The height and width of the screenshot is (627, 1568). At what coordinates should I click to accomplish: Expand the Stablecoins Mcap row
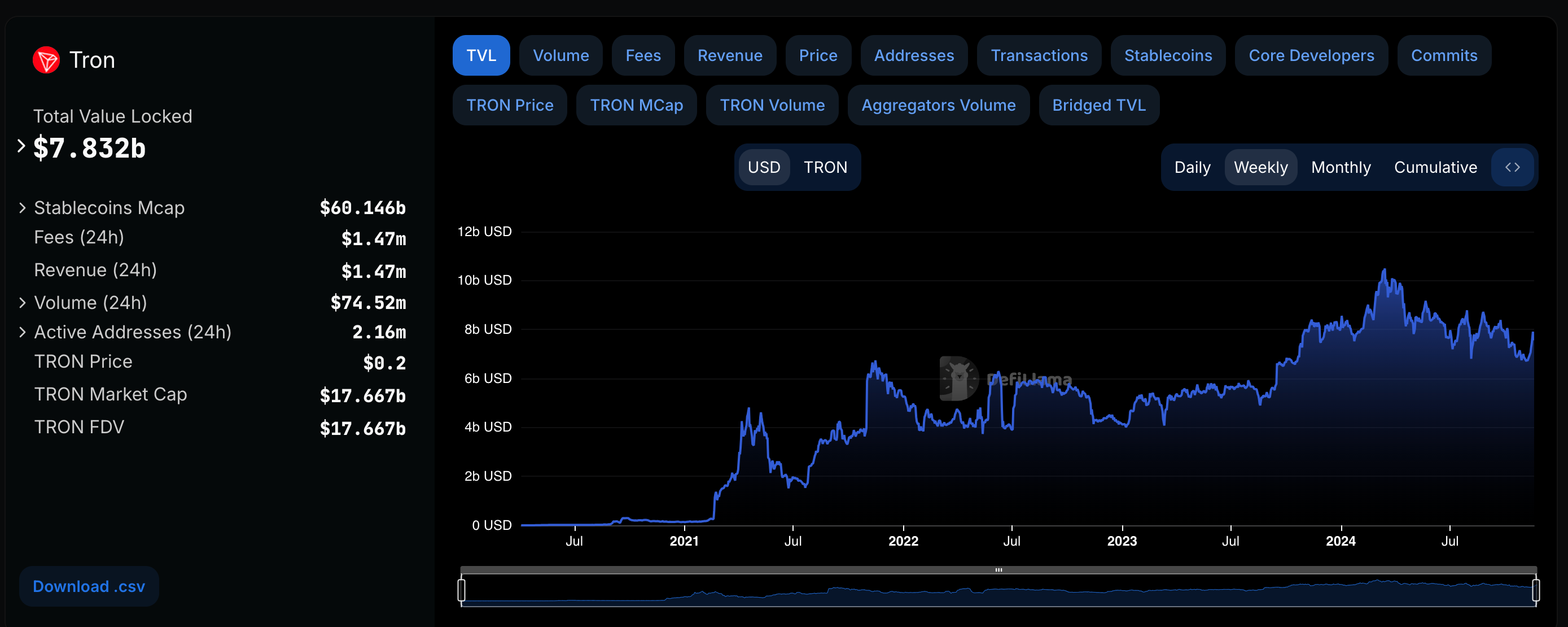pos(23,208)
